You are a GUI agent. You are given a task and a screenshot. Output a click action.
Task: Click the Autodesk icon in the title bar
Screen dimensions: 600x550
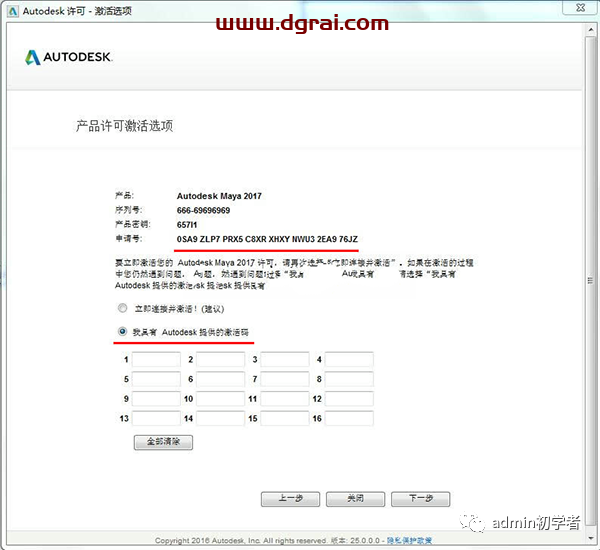coord(13,11)
